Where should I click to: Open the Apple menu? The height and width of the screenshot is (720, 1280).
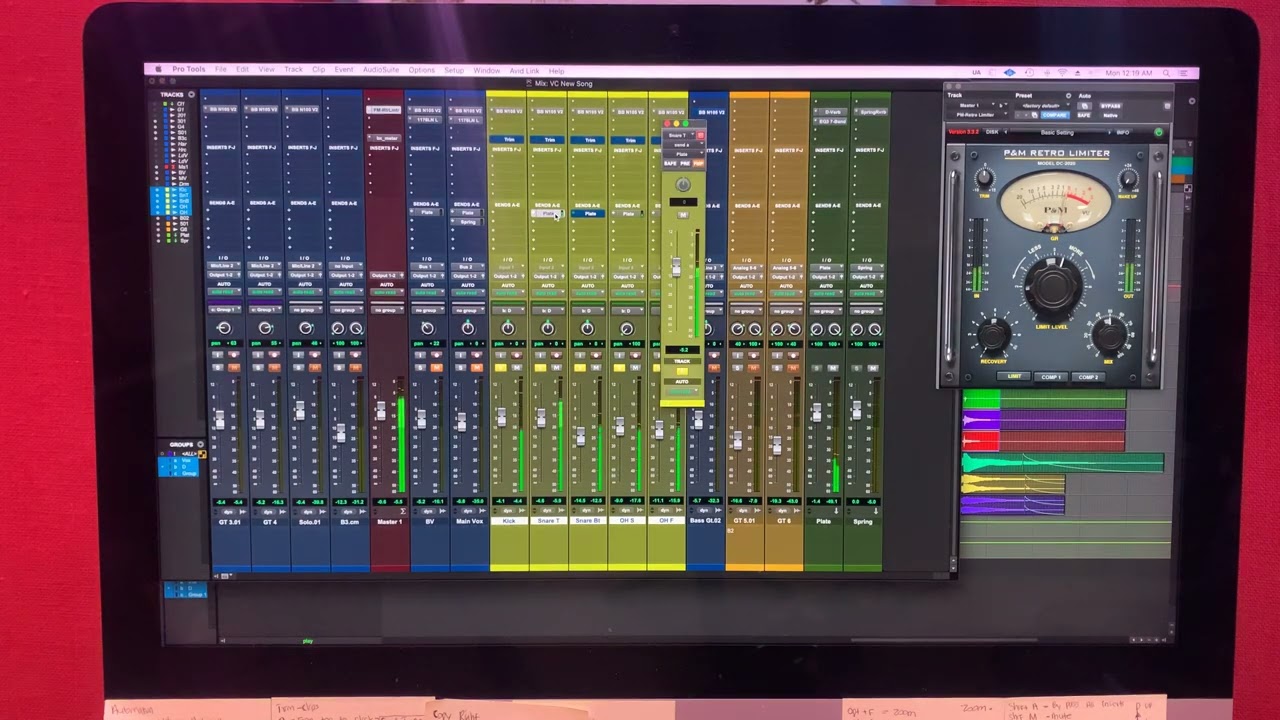157,70
